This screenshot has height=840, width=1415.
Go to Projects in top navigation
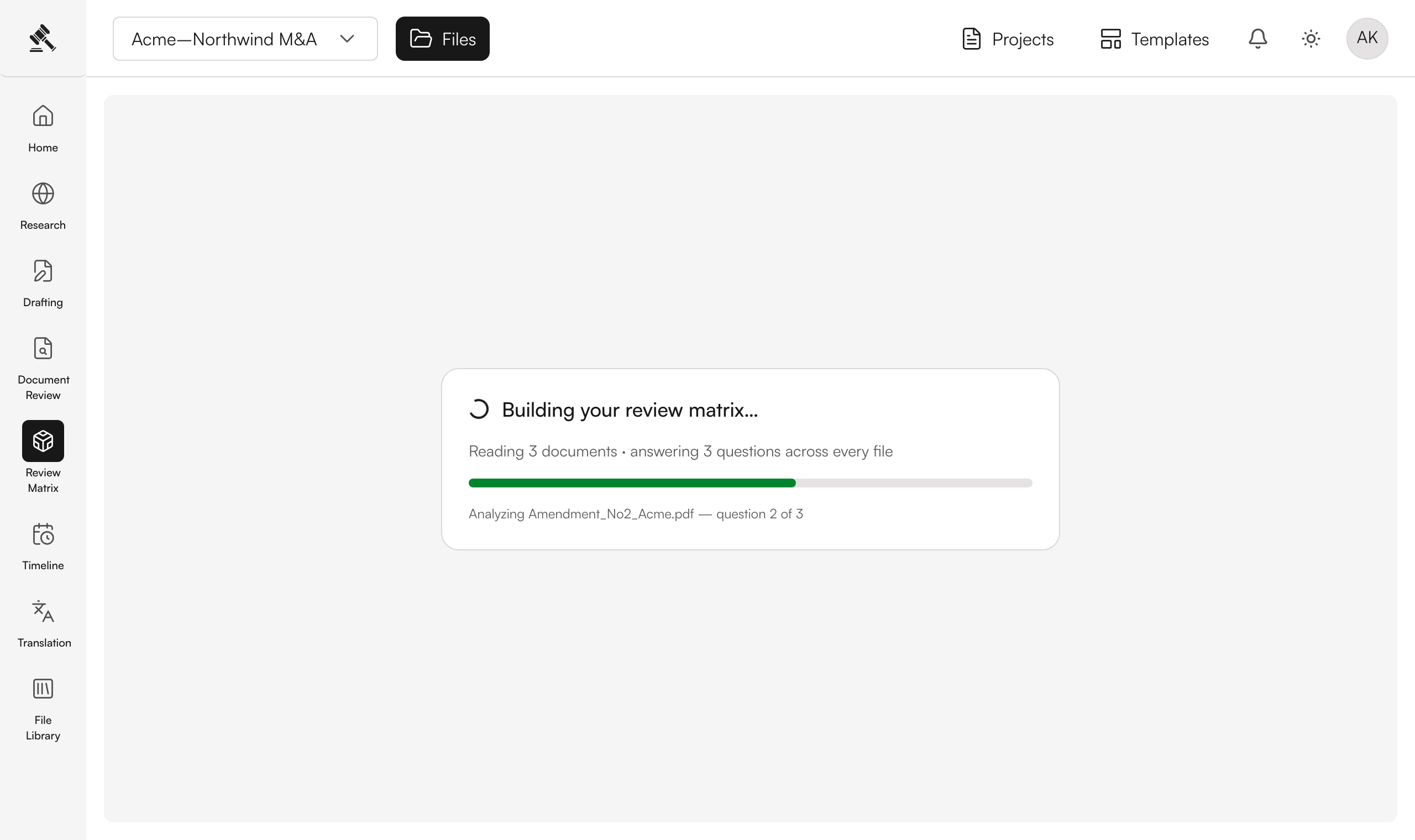[1008, 39]
